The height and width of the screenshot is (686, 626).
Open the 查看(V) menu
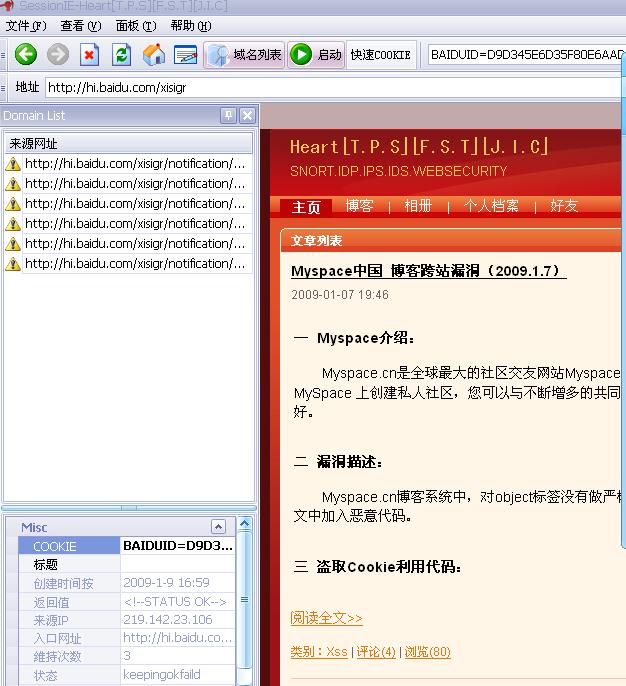(81, 26)
